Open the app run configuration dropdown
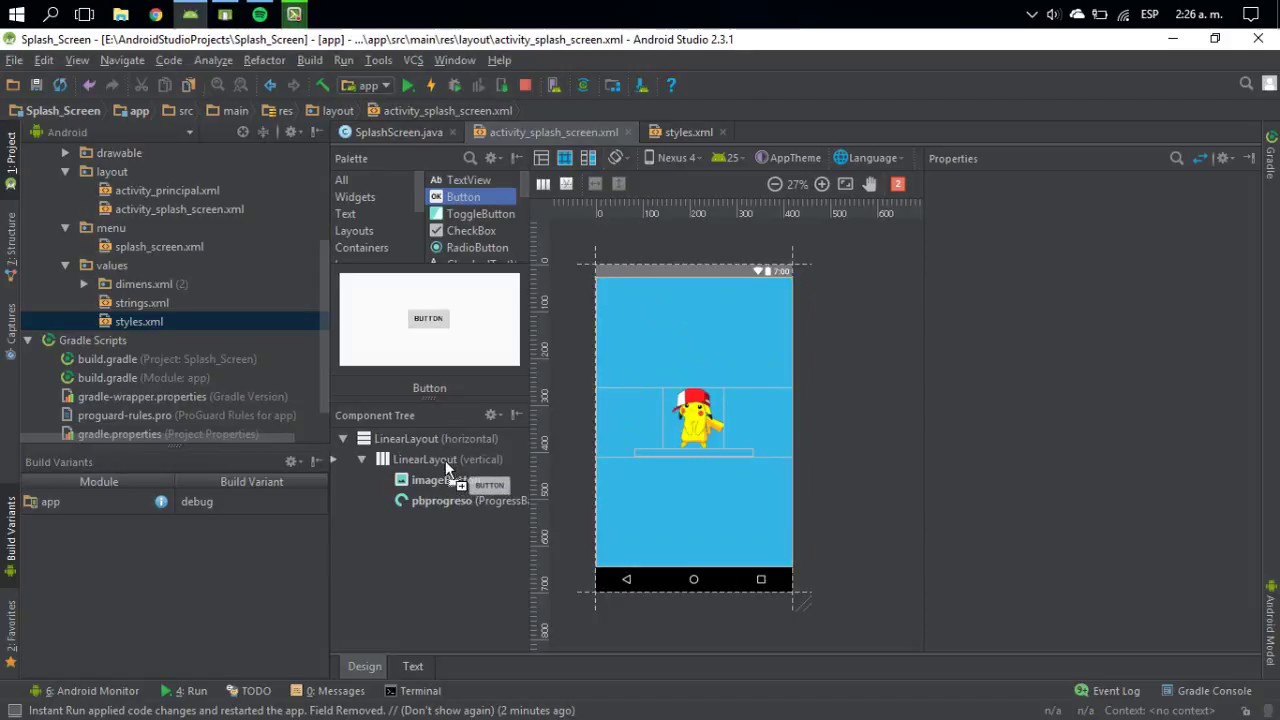The image size is (1280, 720). point(366,86)
